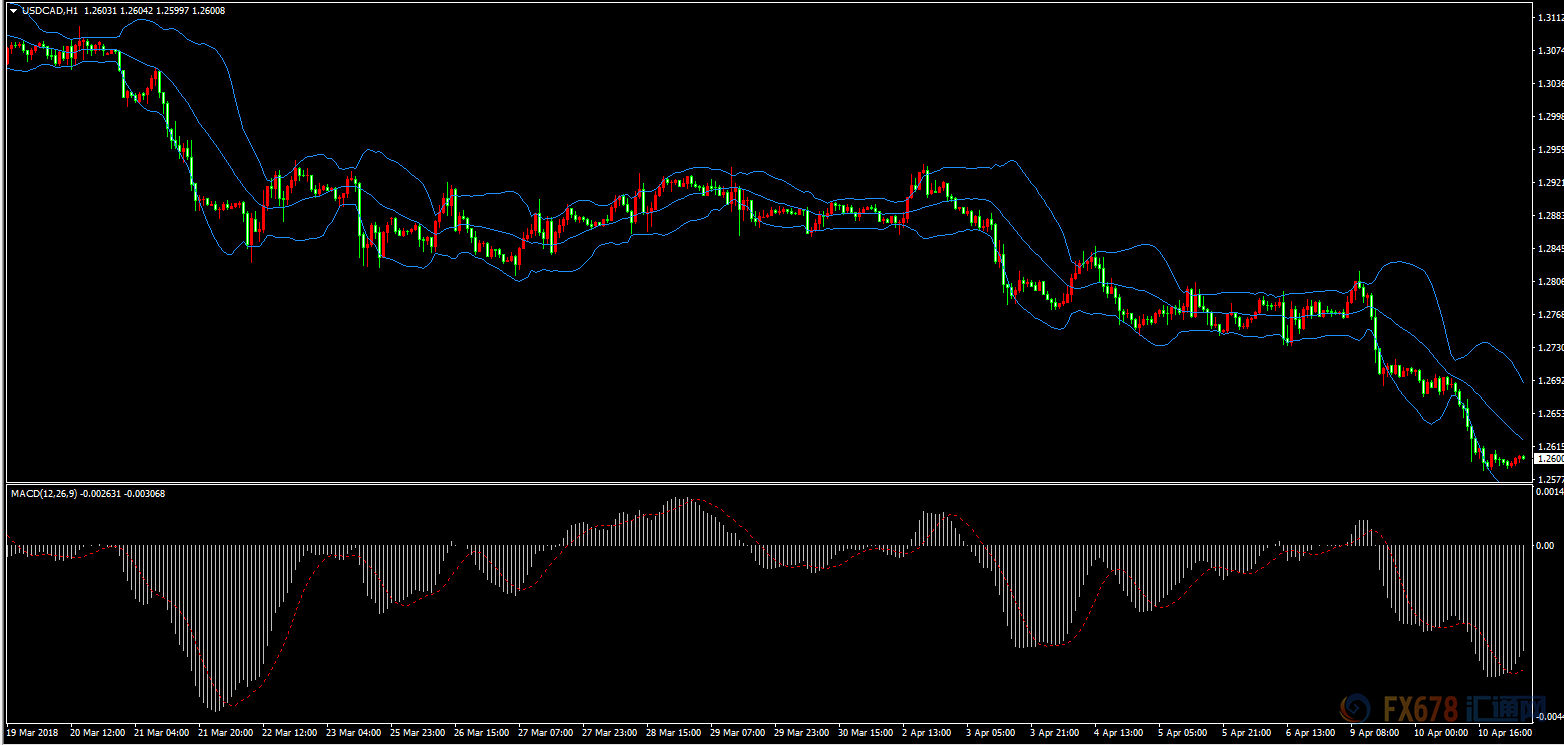Click the 1.2845 price axis label
1564x745 pixels.
[1550, 248]
